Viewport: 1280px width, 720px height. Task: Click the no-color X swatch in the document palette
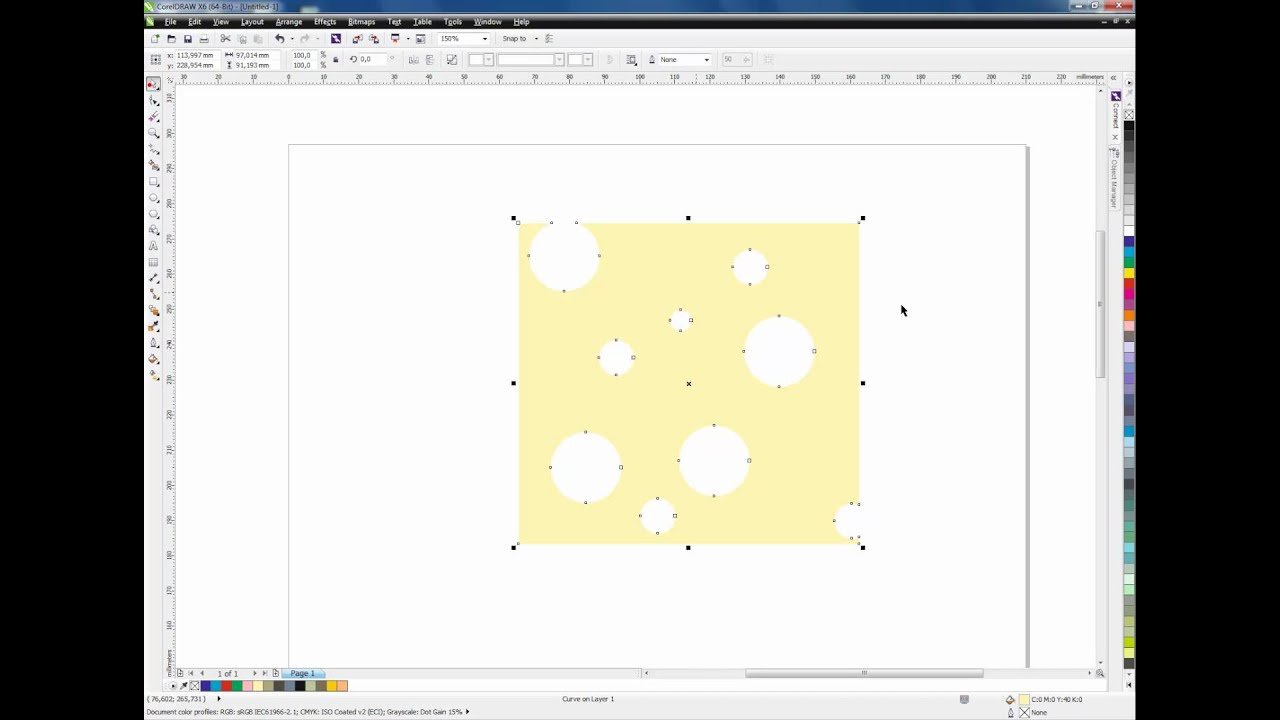click(194, 686)
